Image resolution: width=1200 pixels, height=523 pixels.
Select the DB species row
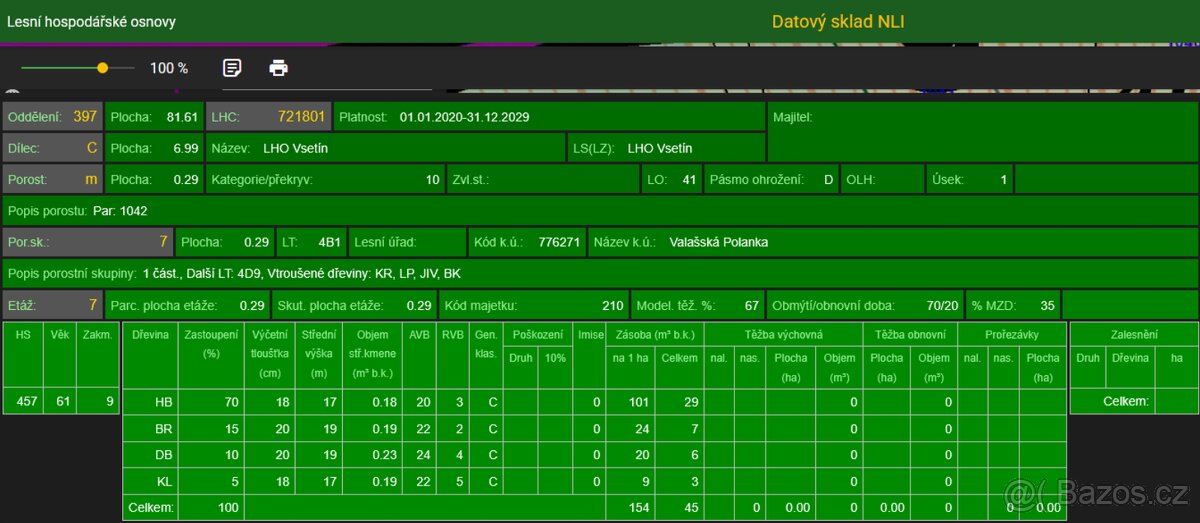pos(163,456)
